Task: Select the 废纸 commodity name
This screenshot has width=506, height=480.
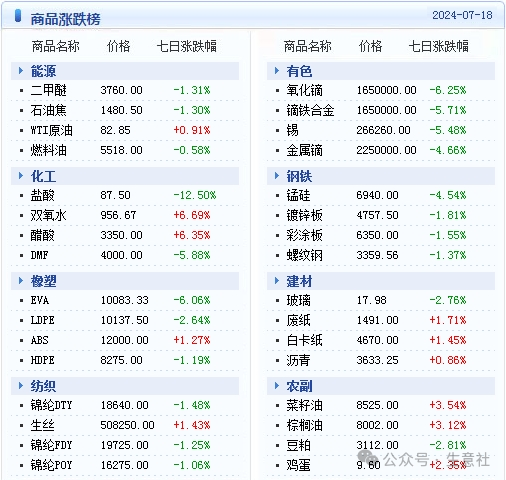Action: [298, 320]
